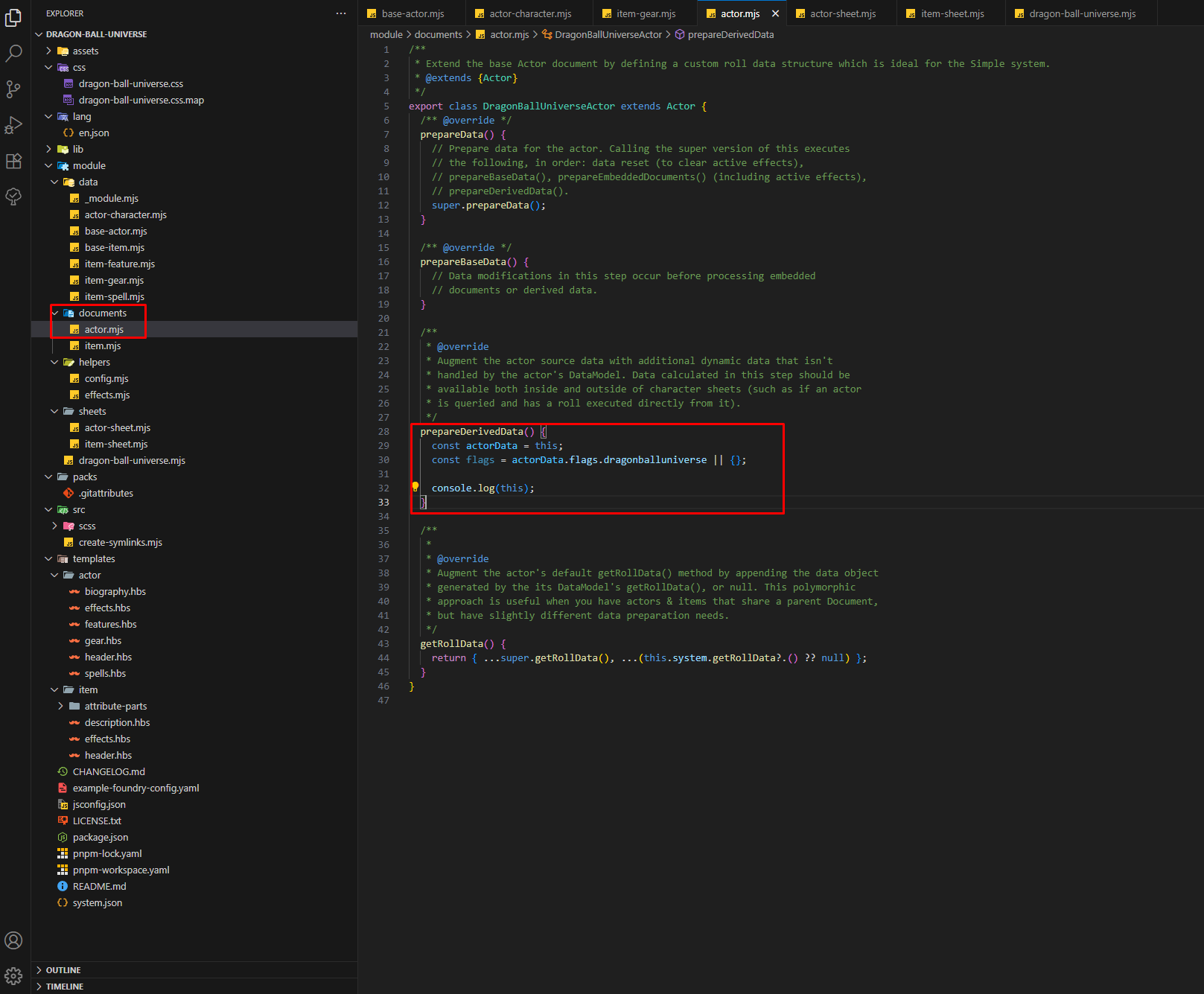Open README.md in the explorer
This screenshot has height=994, width=1204.
click(99, 886)
